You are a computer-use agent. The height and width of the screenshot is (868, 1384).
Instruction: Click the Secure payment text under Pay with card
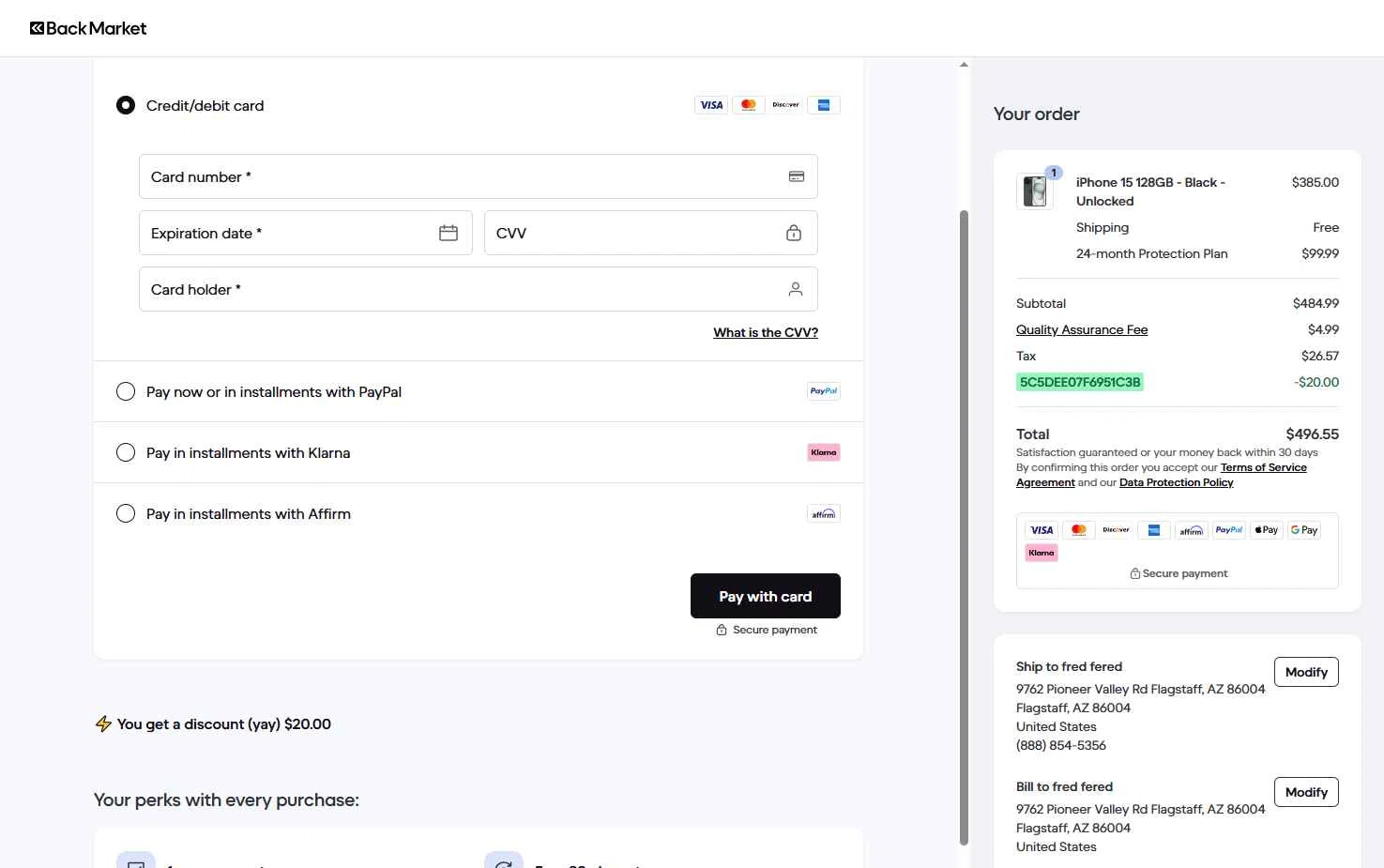tap(775, 630)
